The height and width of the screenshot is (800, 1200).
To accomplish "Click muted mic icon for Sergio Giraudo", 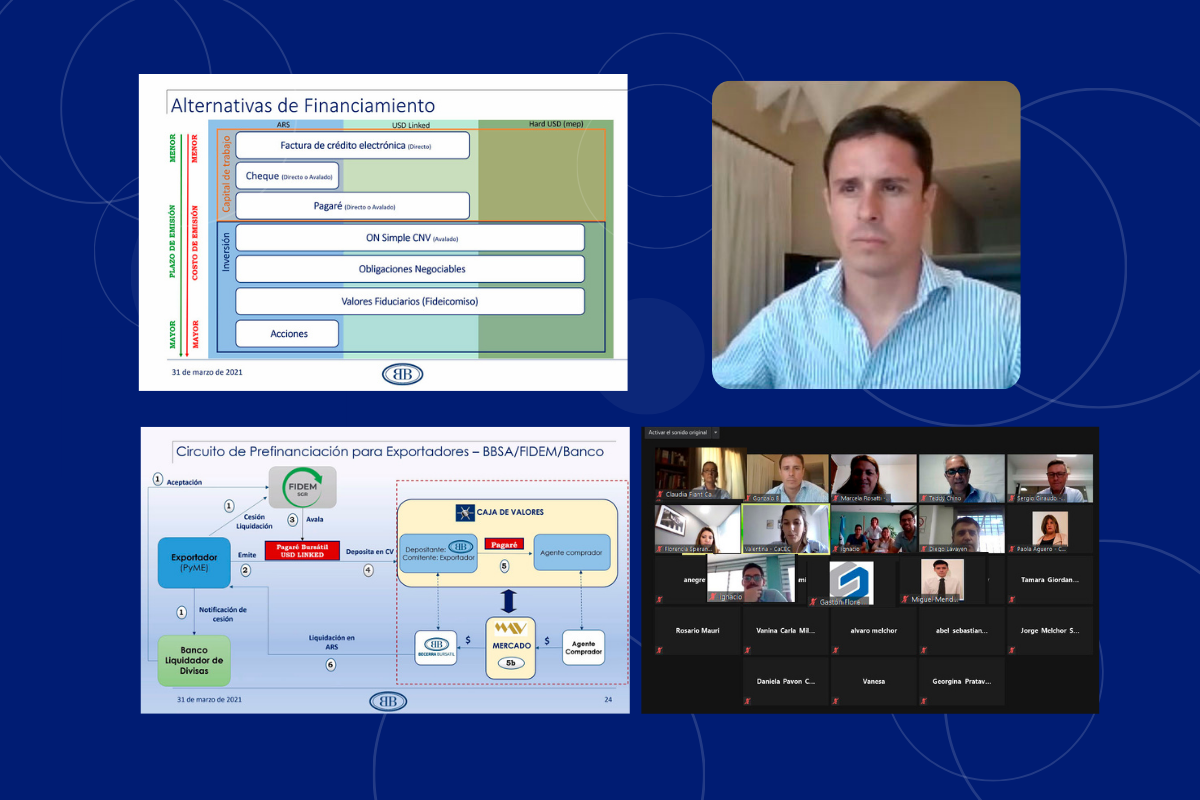I will tap(1011, 497).
